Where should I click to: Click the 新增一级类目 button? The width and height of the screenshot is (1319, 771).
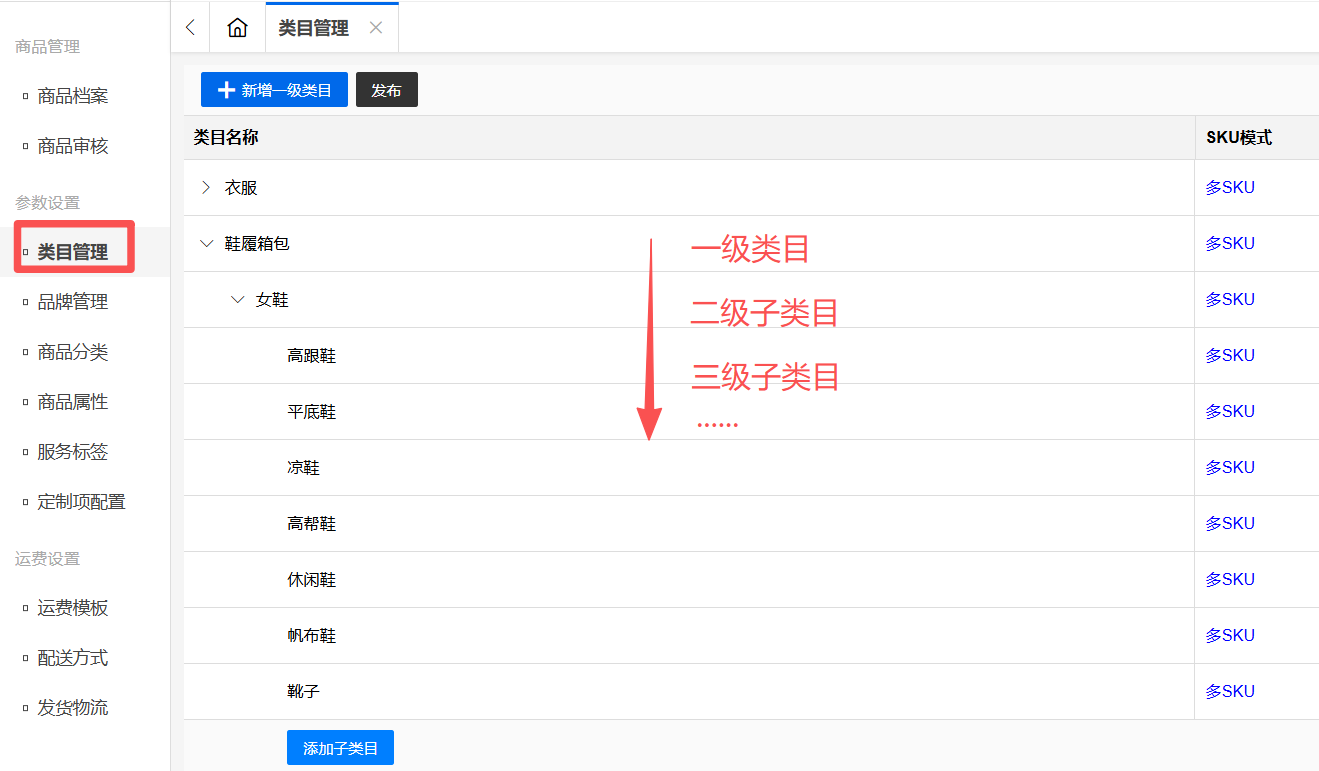click(274, 90)
